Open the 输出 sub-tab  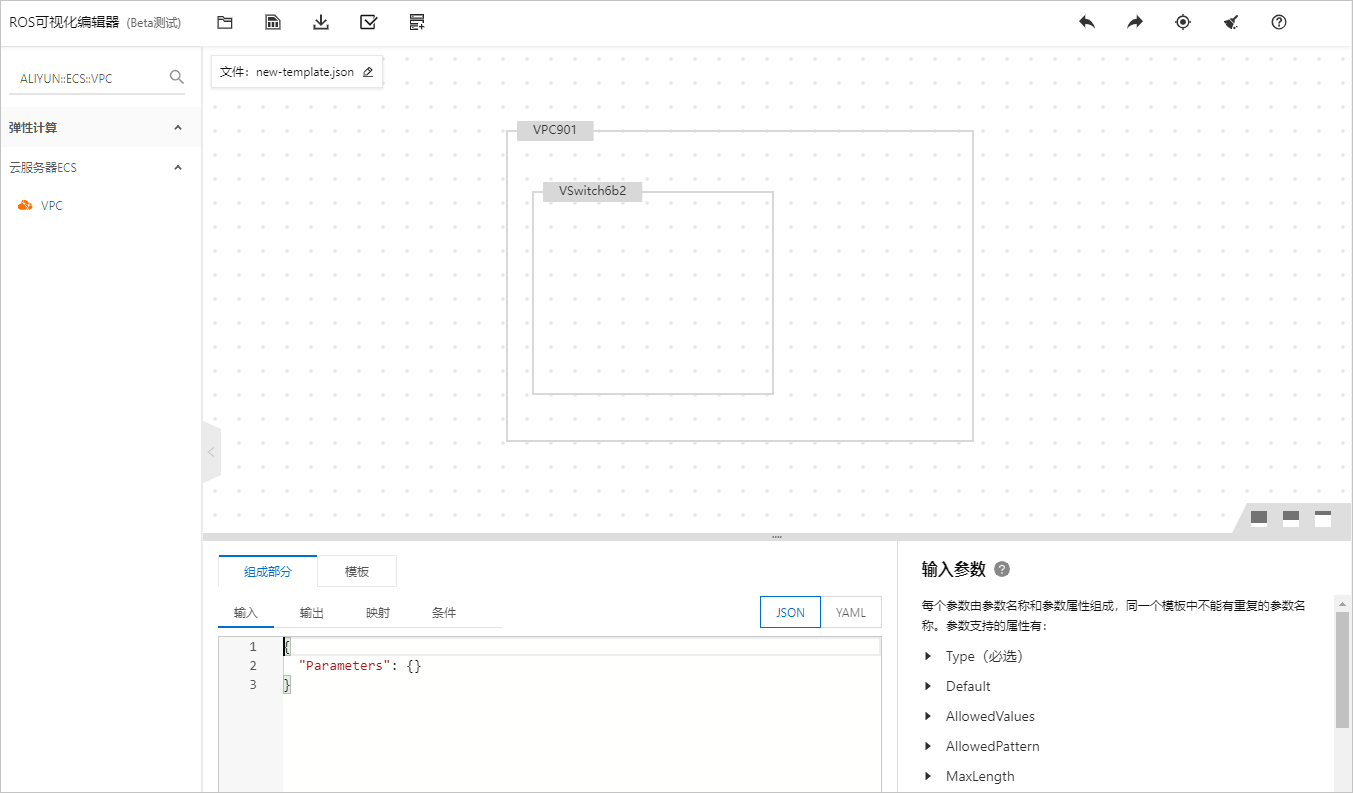point(312,612)
